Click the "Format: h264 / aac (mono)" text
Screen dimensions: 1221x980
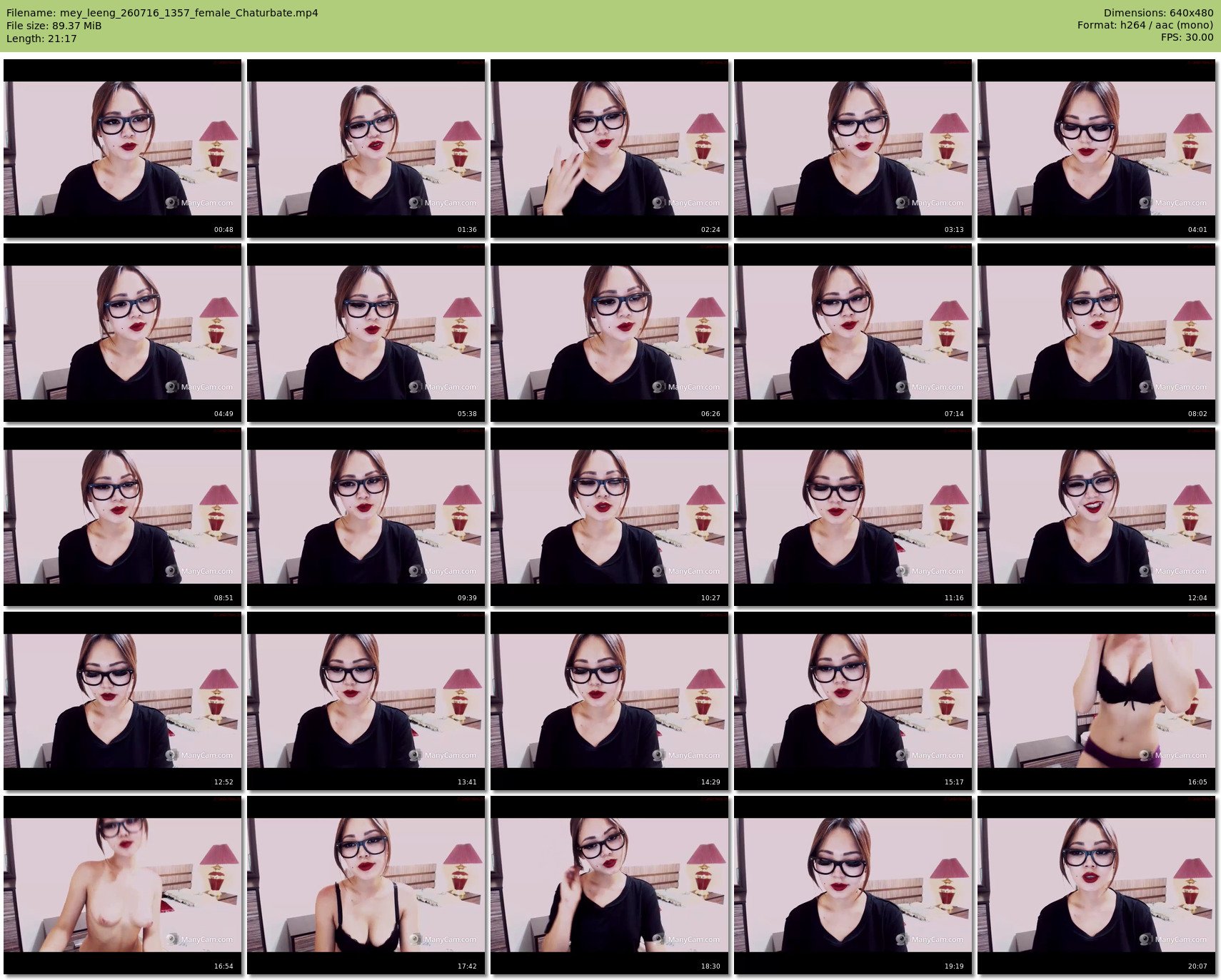pyautogui.click(x=1145, y=25)
